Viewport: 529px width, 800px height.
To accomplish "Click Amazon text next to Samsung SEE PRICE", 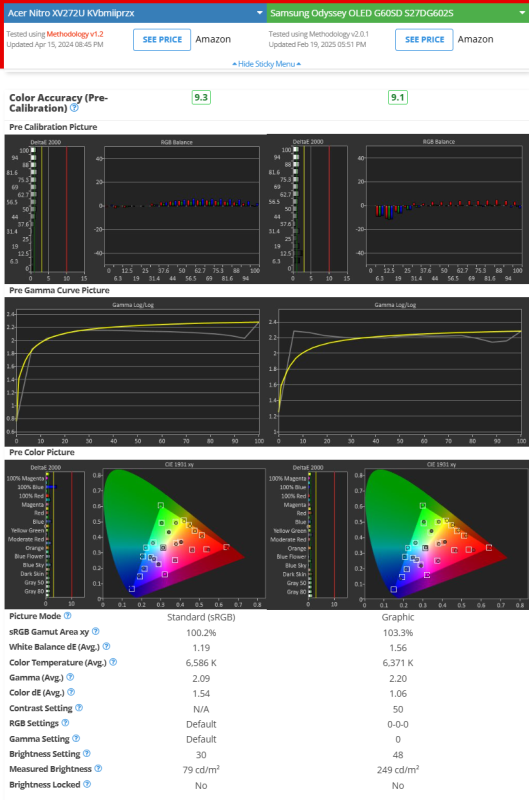I will click(x=475, y=39).
